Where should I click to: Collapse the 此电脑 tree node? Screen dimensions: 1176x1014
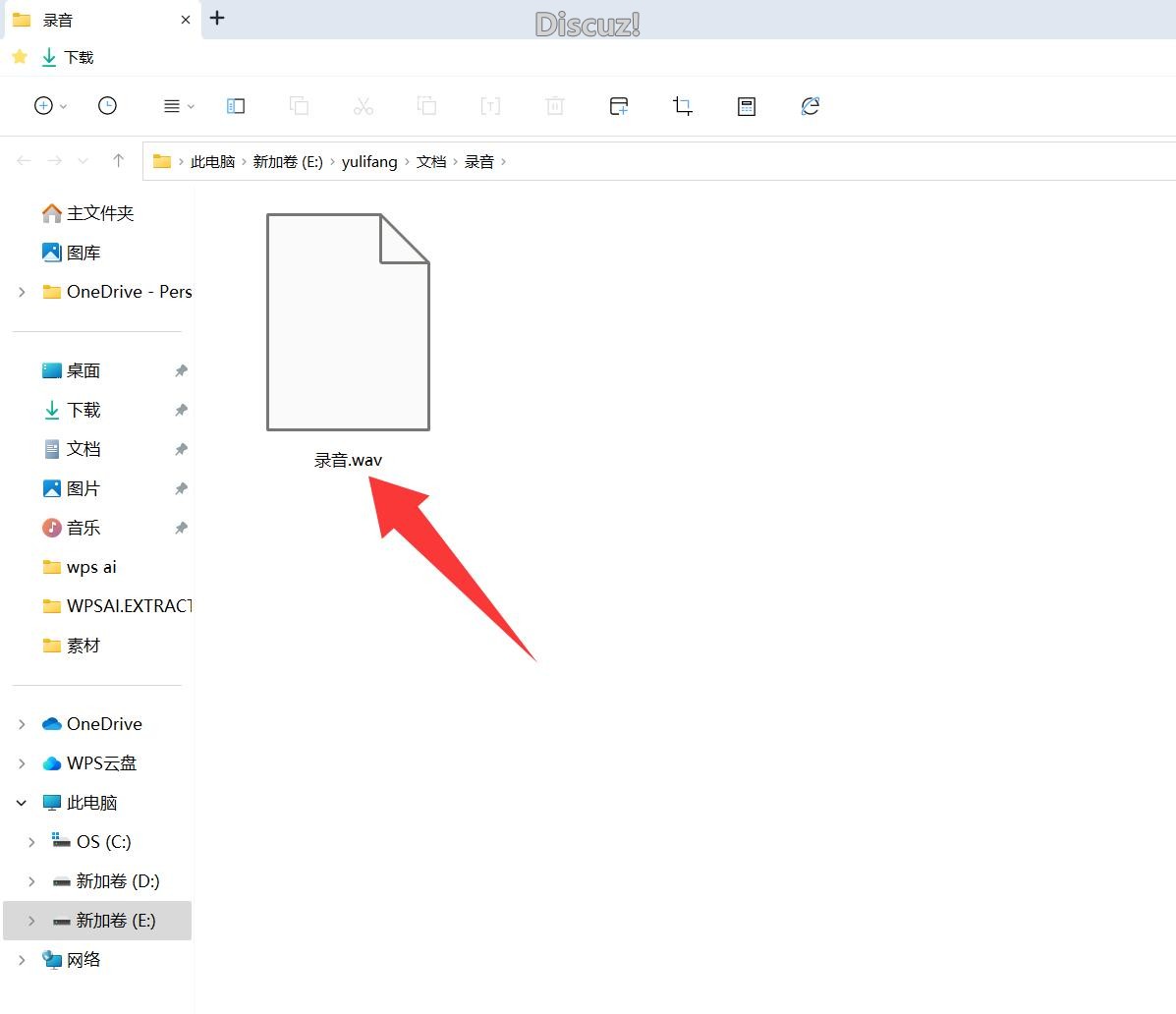coord(22,803)
